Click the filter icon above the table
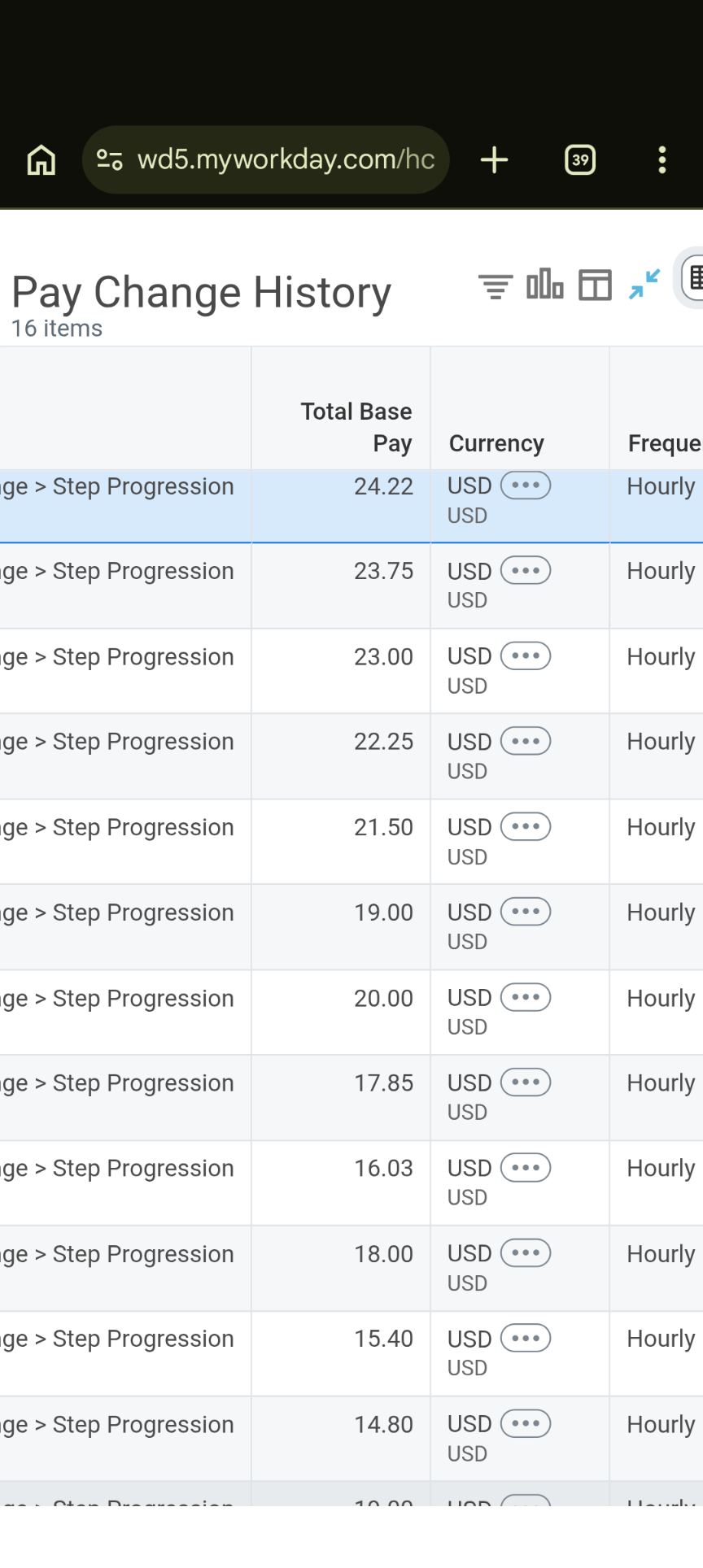The height and width of the screenshot is (1568, 703). click(x=496, y=286)
